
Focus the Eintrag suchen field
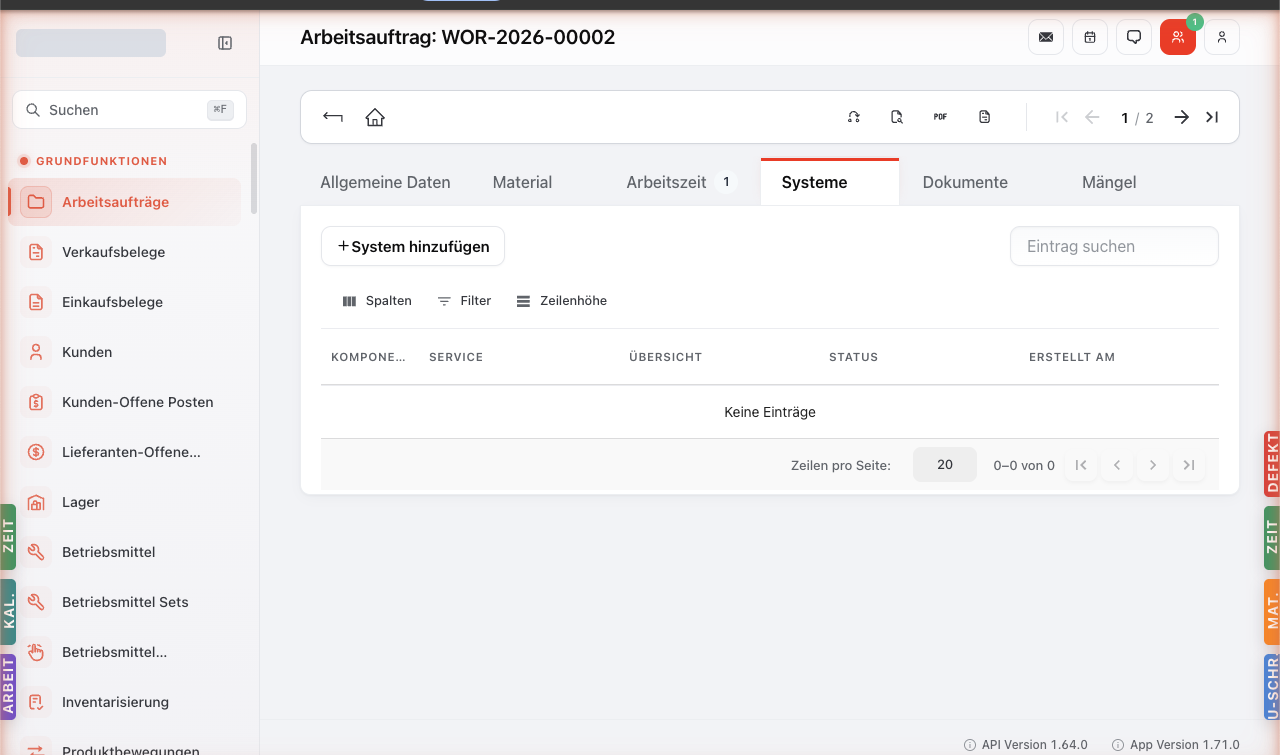pos(1114,246)
